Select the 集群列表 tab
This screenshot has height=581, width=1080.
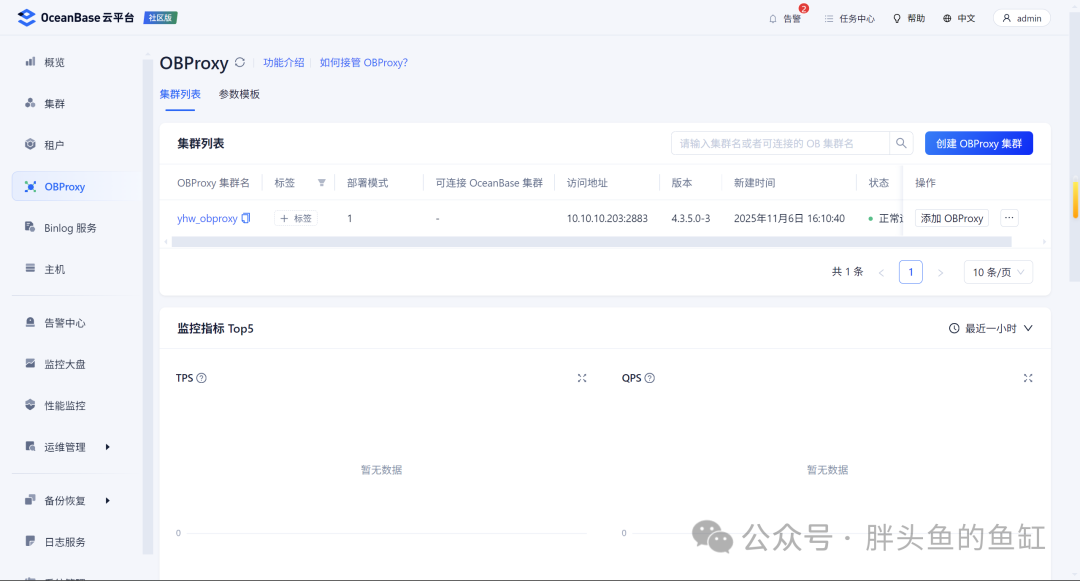click(180, 94)
